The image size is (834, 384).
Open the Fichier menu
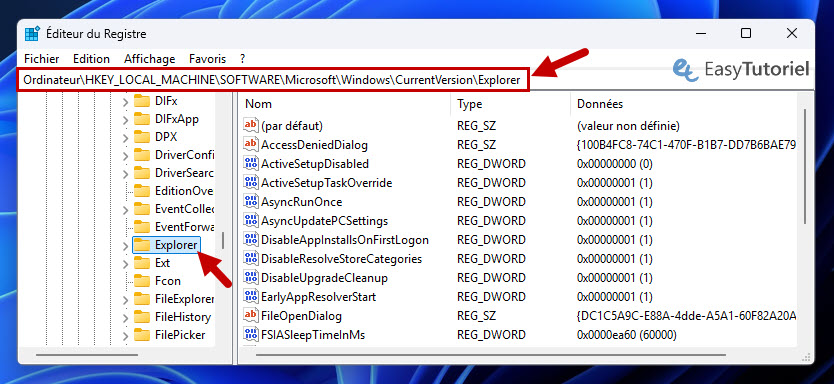point(42,59)
